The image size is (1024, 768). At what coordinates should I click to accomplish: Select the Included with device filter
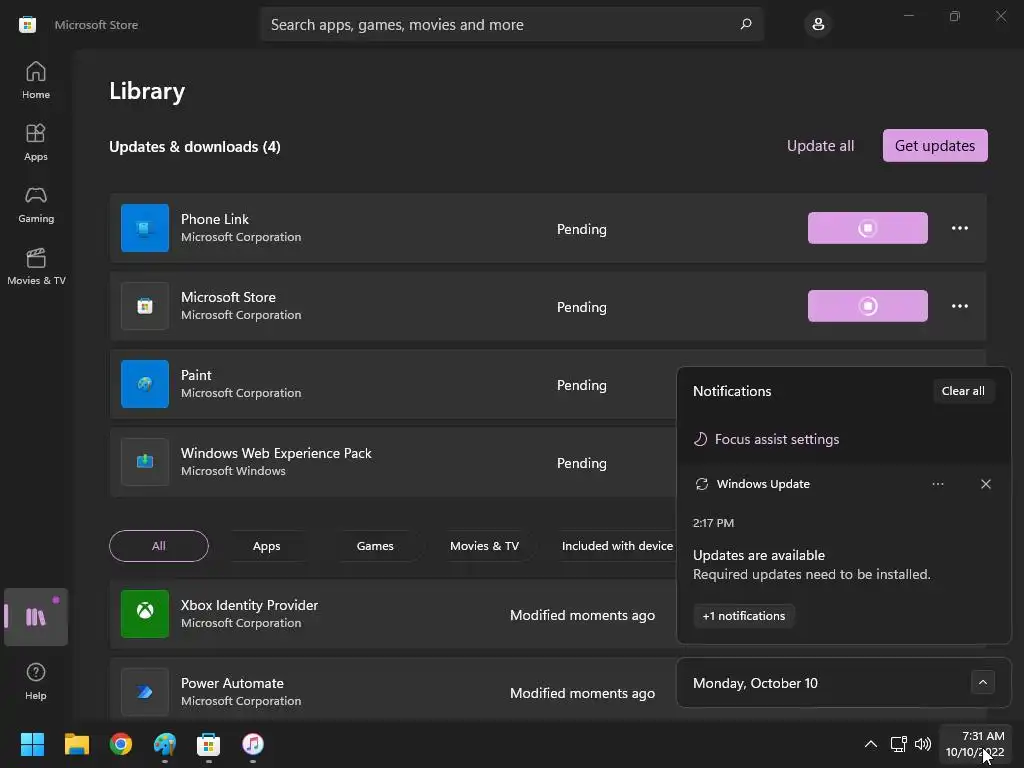[617, 546]
